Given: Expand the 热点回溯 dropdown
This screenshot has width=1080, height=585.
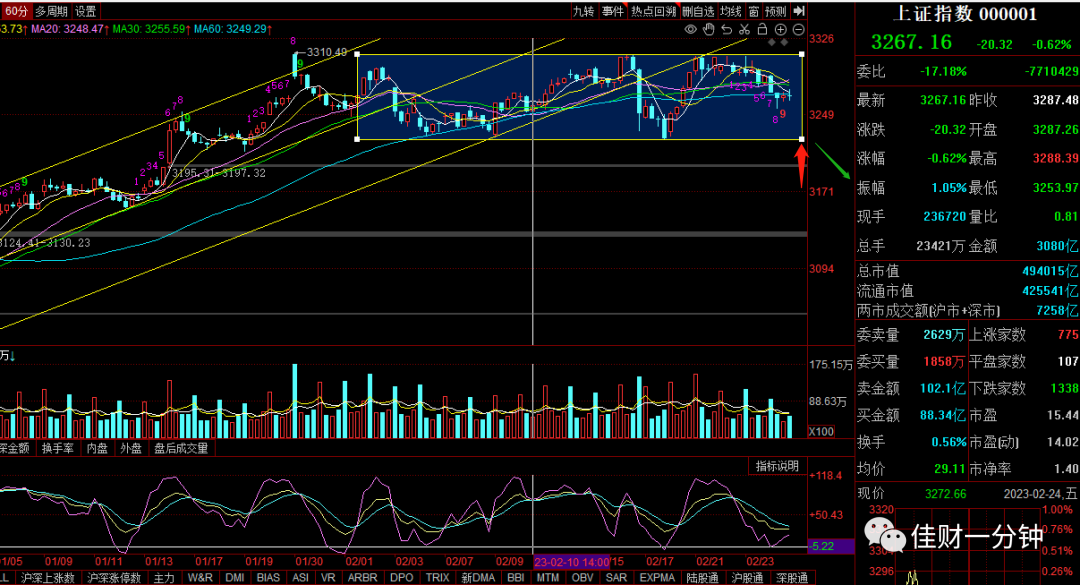Looking at the screenshot, I should tap(654, 11).
